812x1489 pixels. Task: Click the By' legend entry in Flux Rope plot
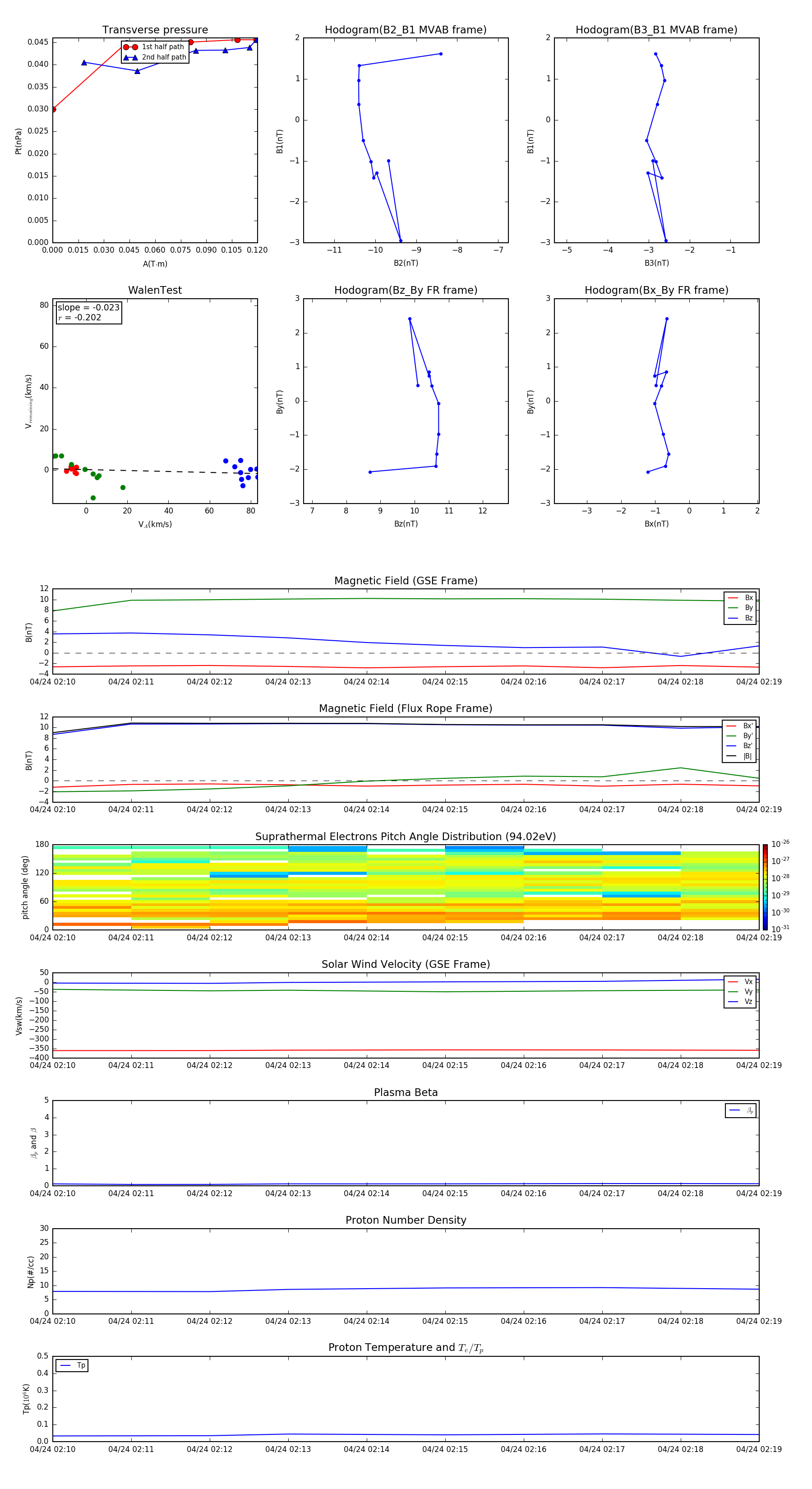[739, 736]
